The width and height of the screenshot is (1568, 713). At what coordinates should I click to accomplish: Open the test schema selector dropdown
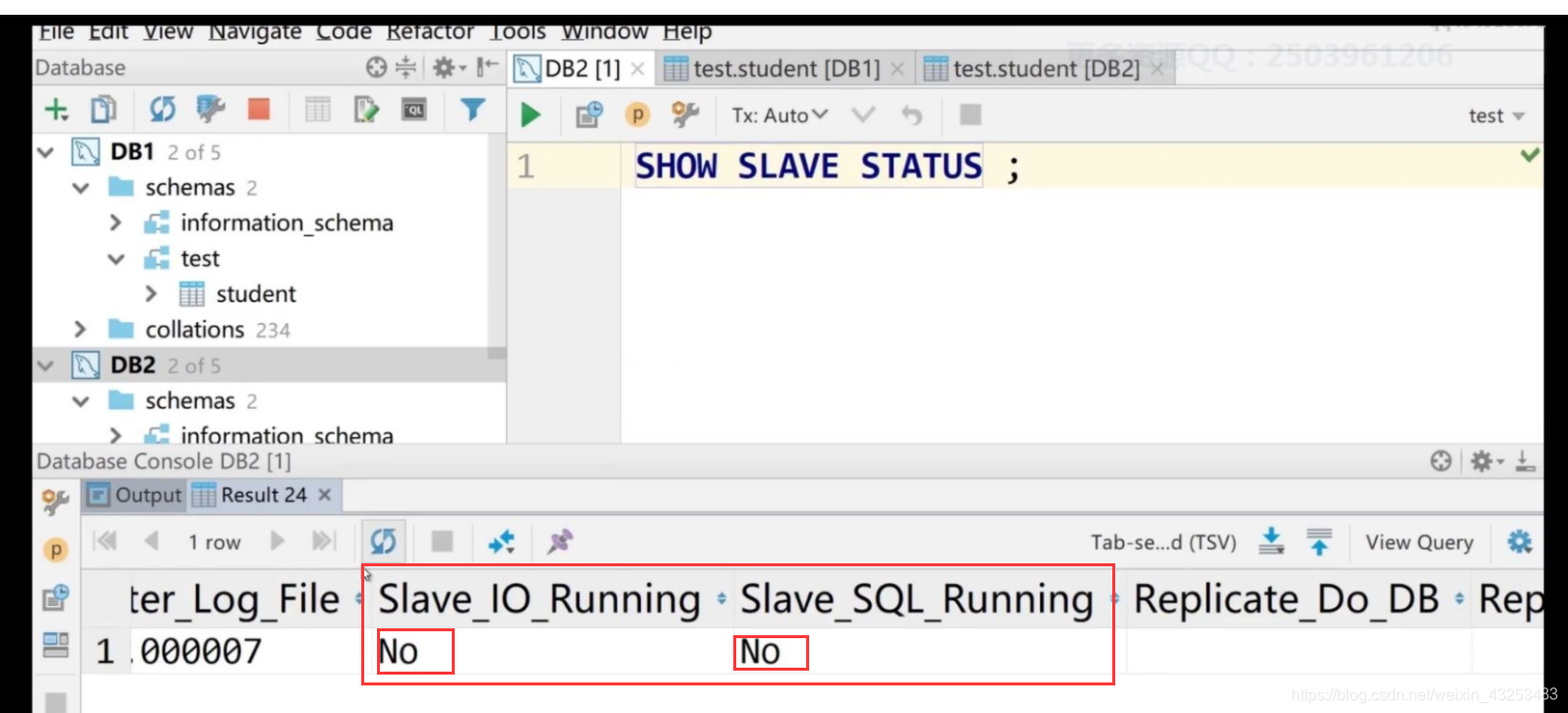tap(1496, 116)
